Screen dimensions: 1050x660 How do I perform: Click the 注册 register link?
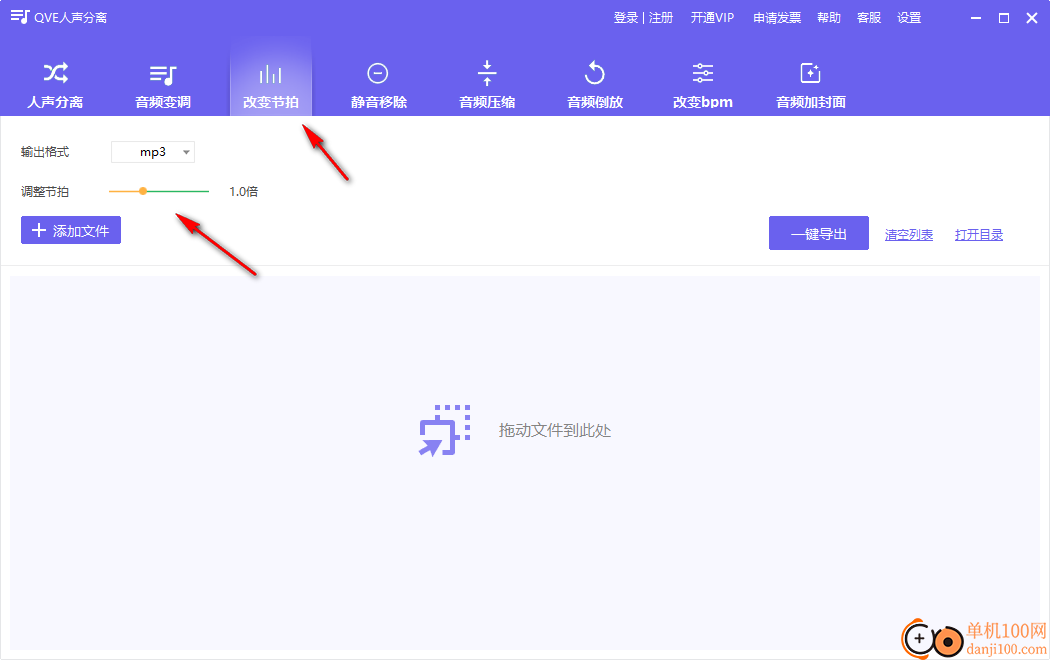(x=661, y=18)
